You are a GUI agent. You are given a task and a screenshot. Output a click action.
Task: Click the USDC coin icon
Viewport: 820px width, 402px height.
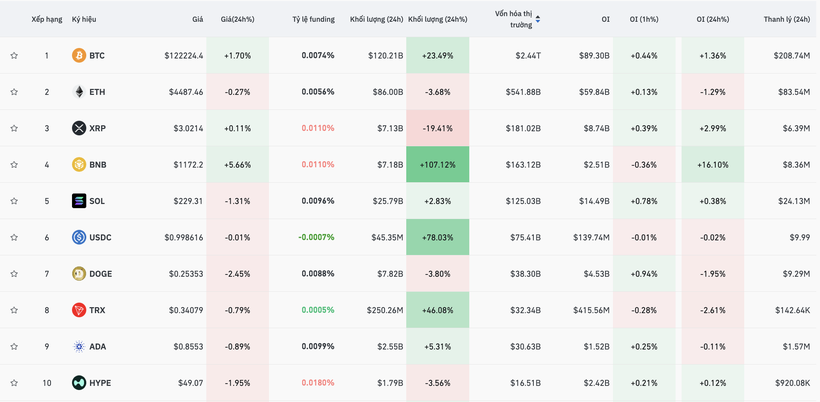(x=79, y=238)
